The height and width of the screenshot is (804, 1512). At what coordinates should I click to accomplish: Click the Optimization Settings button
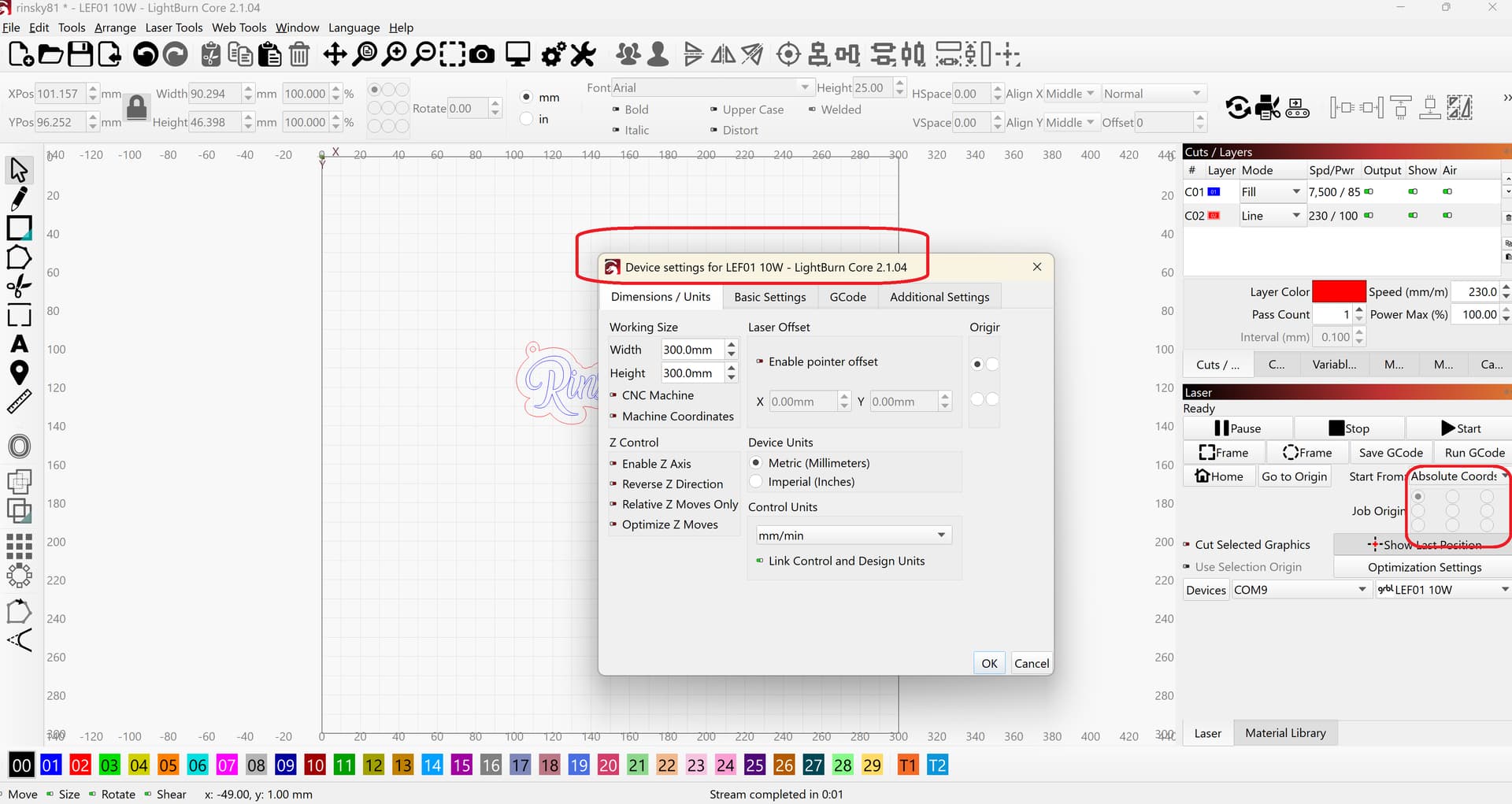[x=1424, y=567]
